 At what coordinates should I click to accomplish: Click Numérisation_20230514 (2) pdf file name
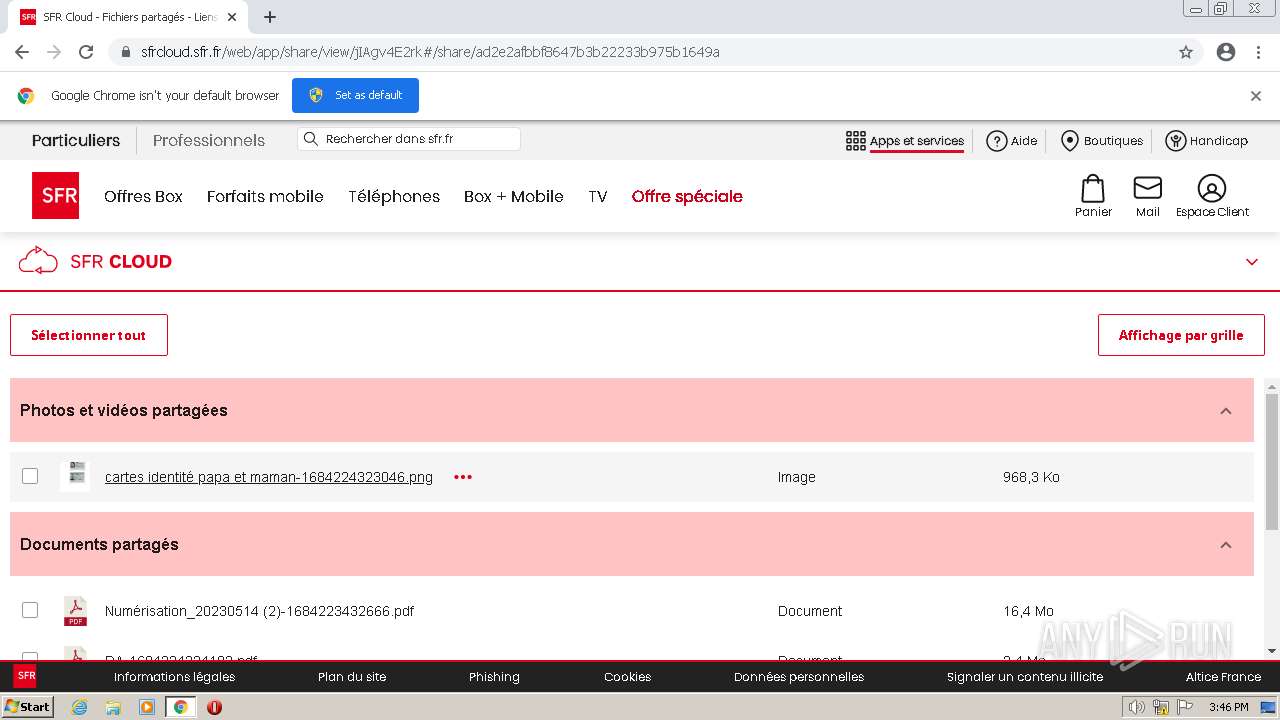point(259,611)
